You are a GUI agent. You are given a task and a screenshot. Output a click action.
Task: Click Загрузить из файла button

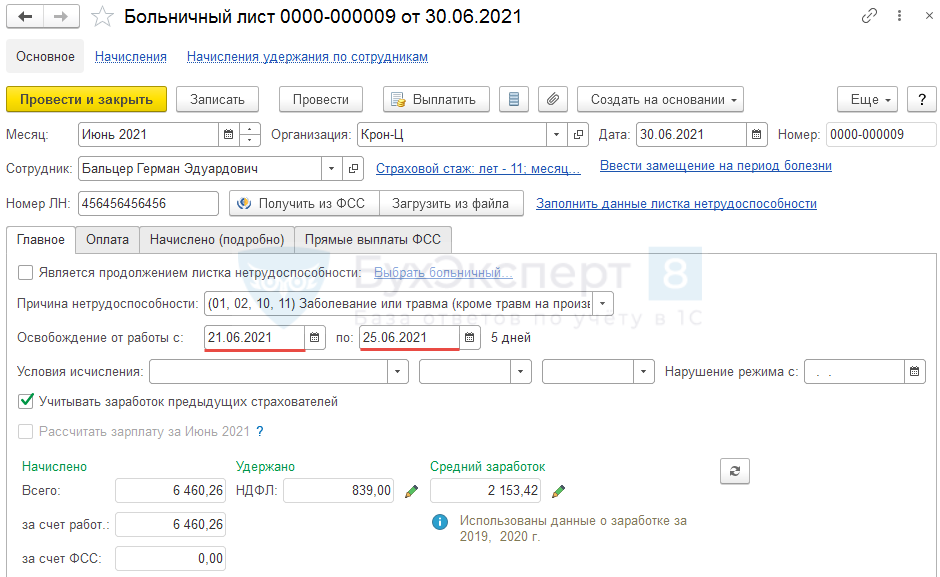click(451, 203)
